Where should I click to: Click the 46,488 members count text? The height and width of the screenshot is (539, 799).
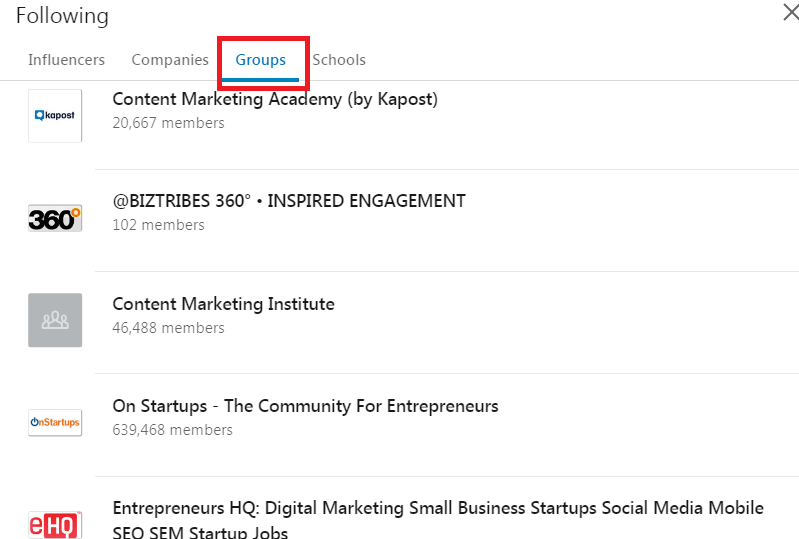pos(168,328)
